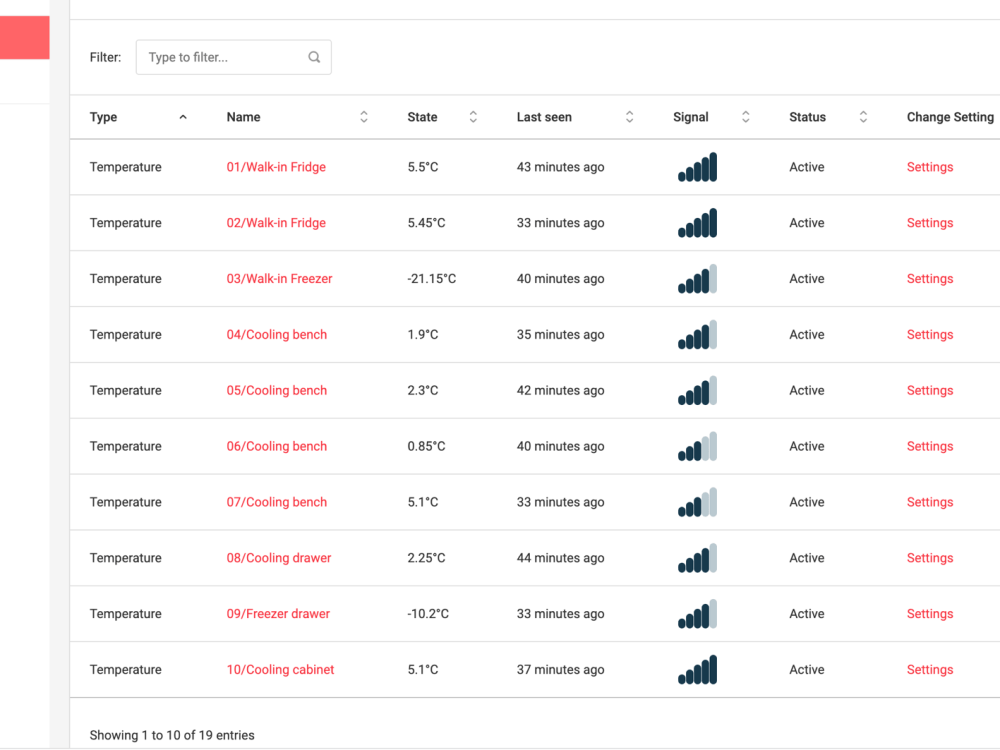Click signal strength icon for 08/Cooling drawer
The image size is (1000, 750).
697,558
